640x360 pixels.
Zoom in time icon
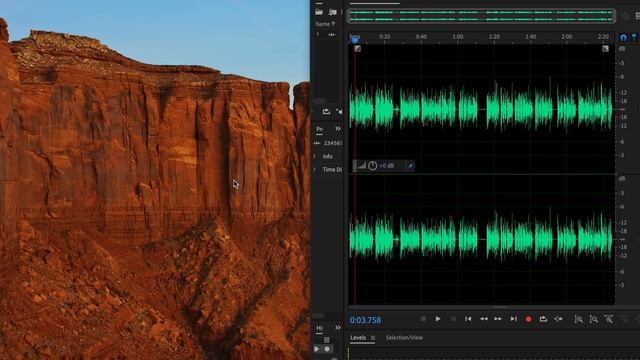point(609,319)
